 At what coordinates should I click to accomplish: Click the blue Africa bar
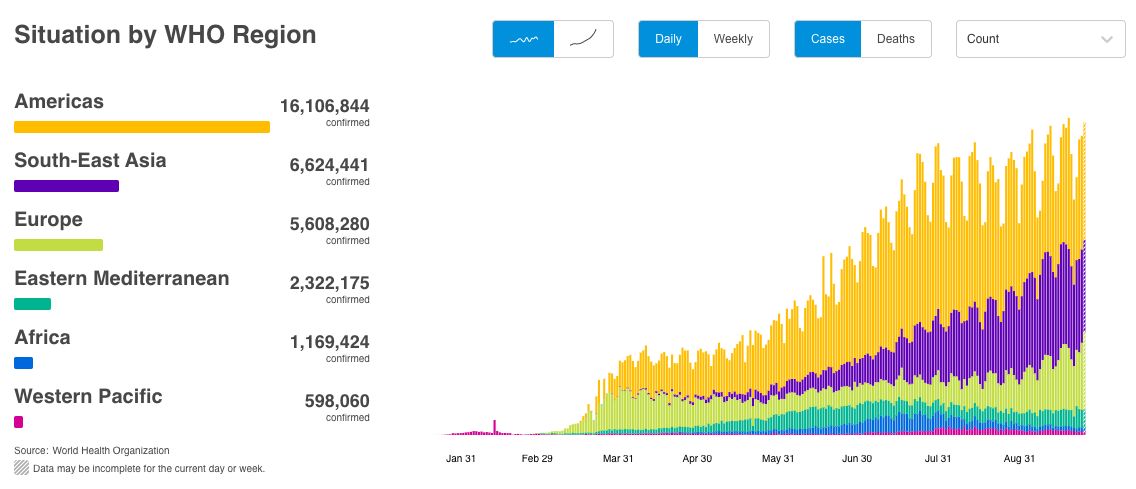pyautogui.click(x=24, y=363)
